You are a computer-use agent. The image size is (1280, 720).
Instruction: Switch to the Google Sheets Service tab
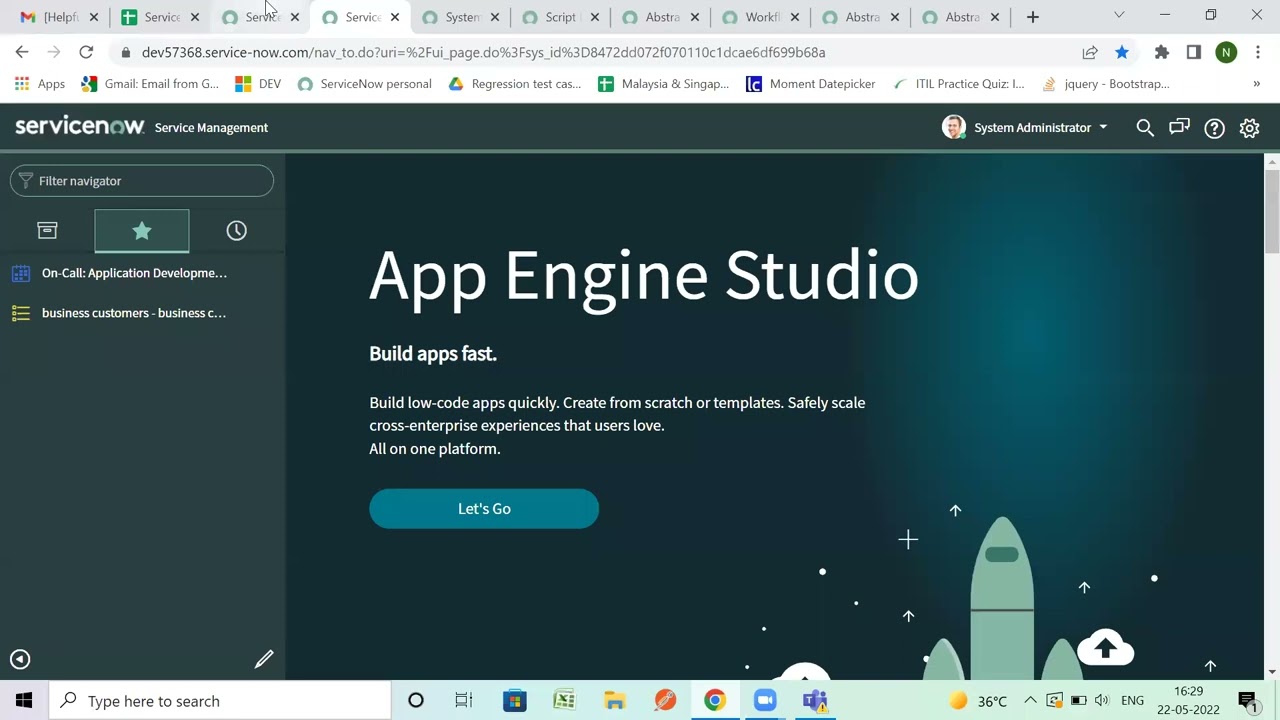(160, 17)
